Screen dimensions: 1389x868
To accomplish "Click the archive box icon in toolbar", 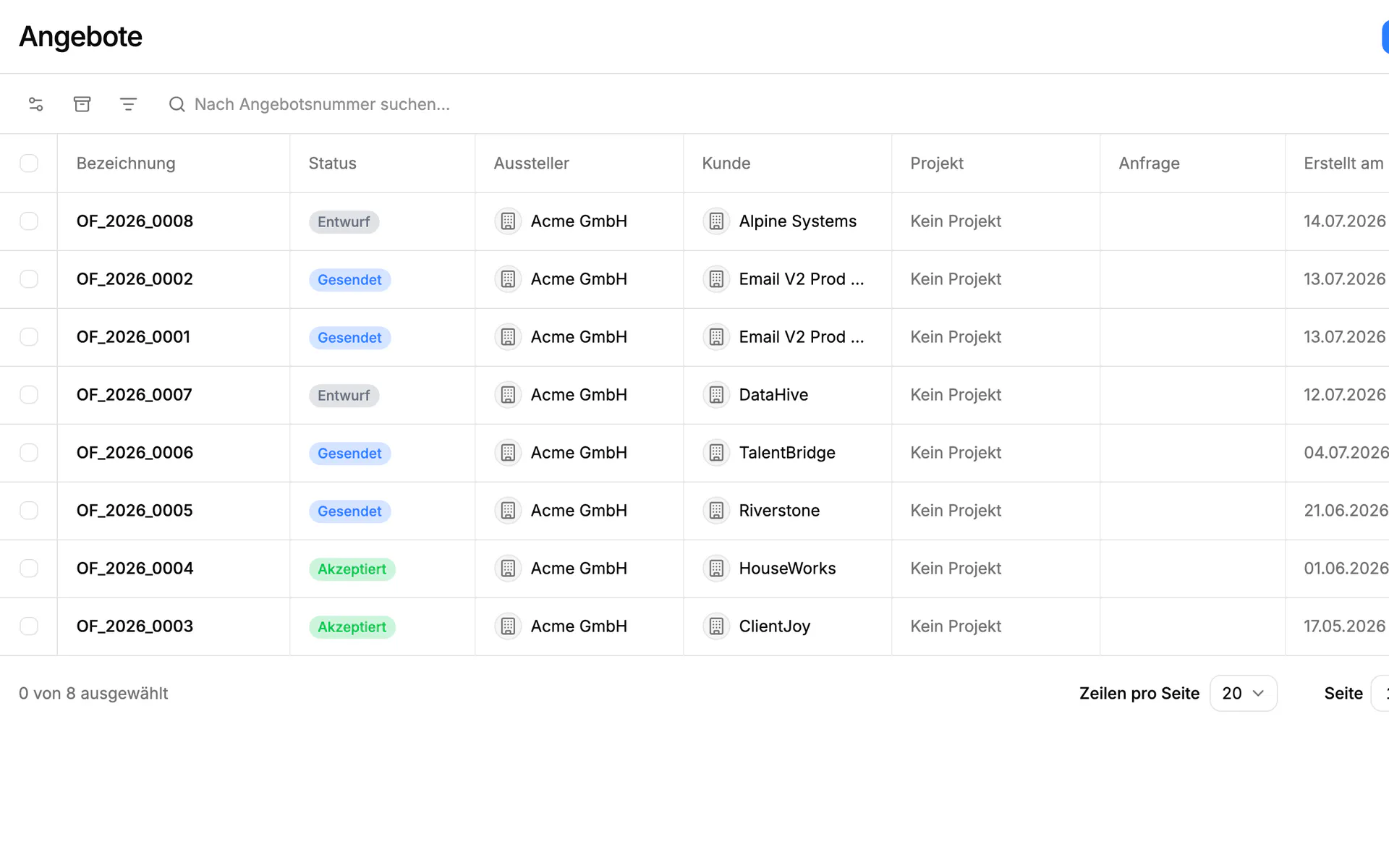I will click(82, 104).
